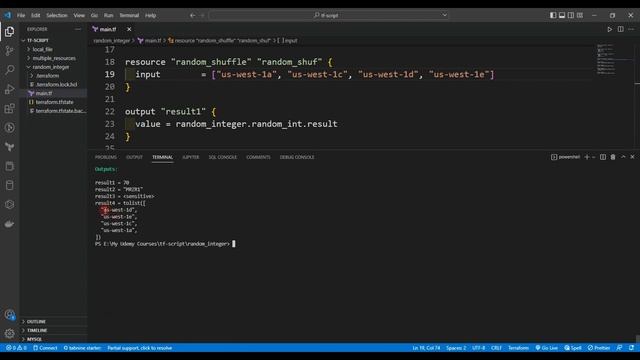Toggle the primary side bar layout icon
Image resolution: width=640 pixels, height=360 pixels.
coord(553,16)
